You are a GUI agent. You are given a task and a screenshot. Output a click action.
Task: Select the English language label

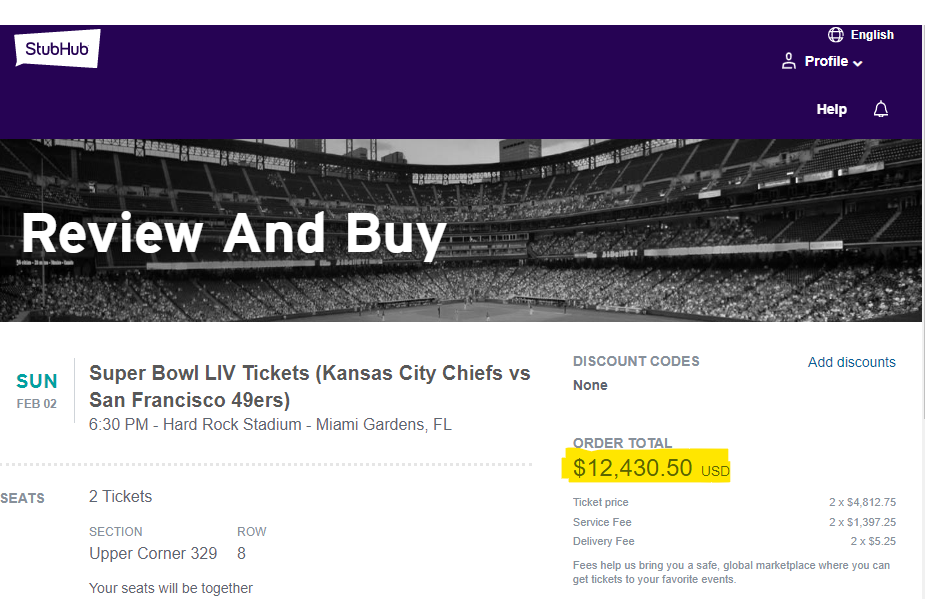872,35
